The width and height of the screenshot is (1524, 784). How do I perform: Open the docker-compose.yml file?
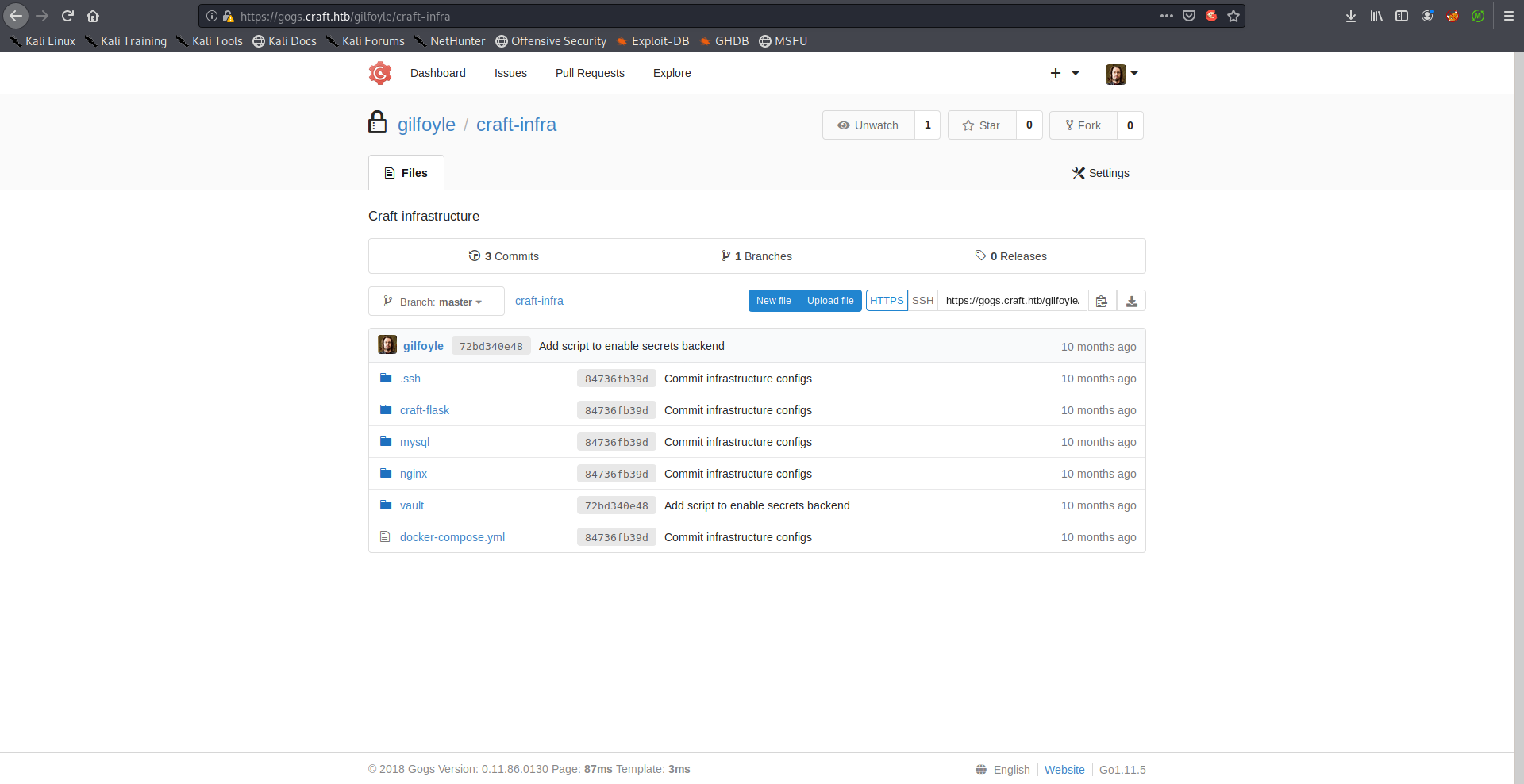tap(452, 537)
